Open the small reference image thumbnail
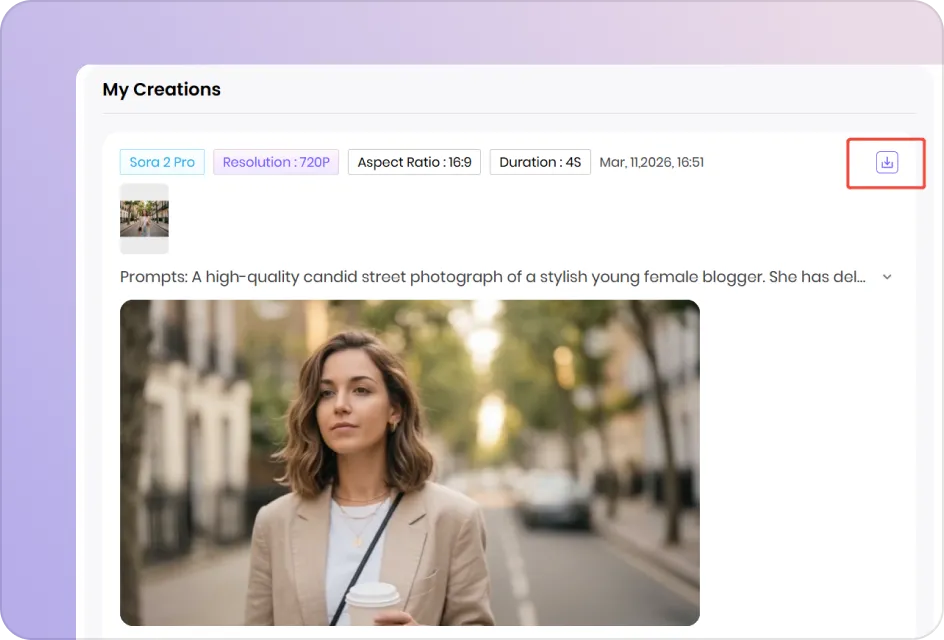Viewport: 944px width, 640px height. 144,219
